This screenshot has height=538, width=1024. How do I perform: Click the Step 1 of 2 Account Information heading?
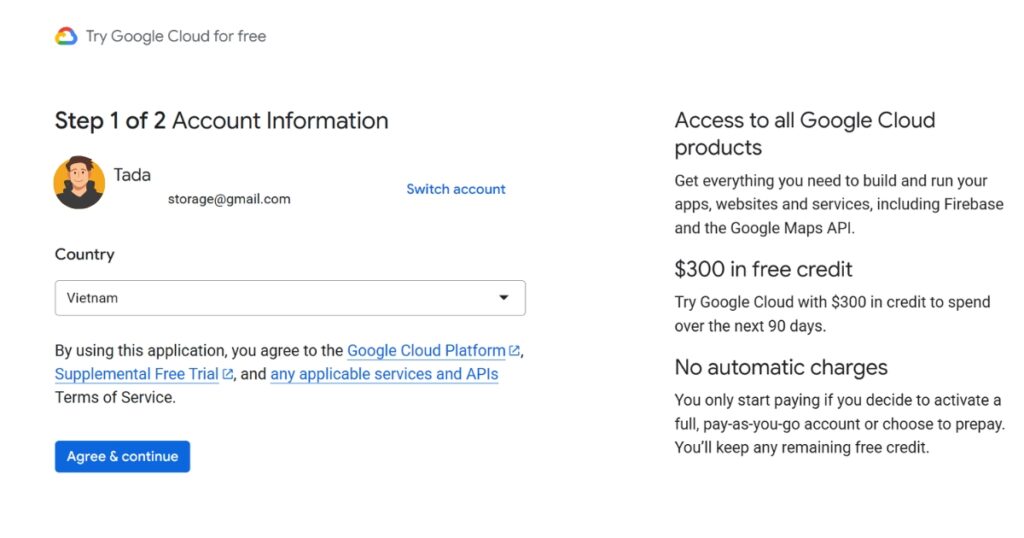pyautogui.click(x=221, y=121)
